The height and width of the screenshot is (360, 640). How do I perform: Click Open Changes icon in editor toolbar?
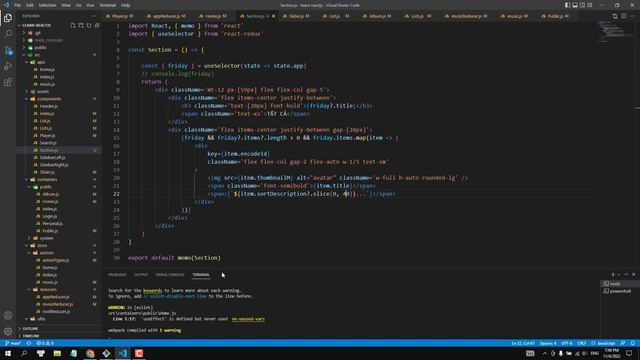coord(615,16)
